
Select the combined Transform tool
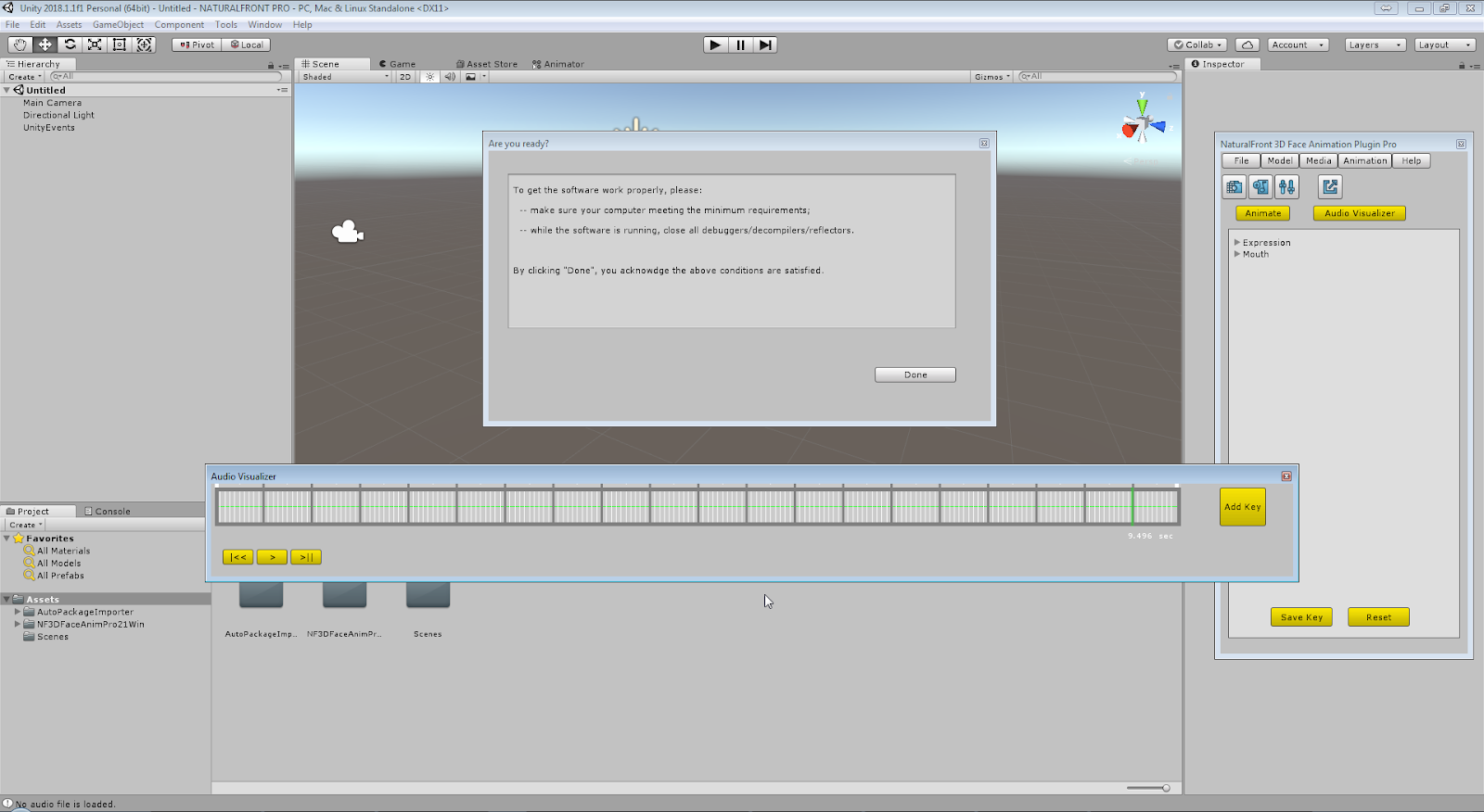tap(145, 44)
